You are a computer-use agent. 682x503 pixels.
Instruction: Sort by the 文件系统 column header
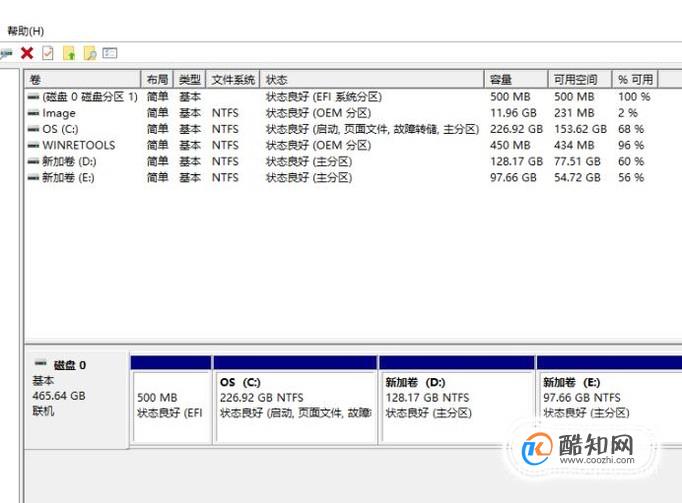pos(233,80)
